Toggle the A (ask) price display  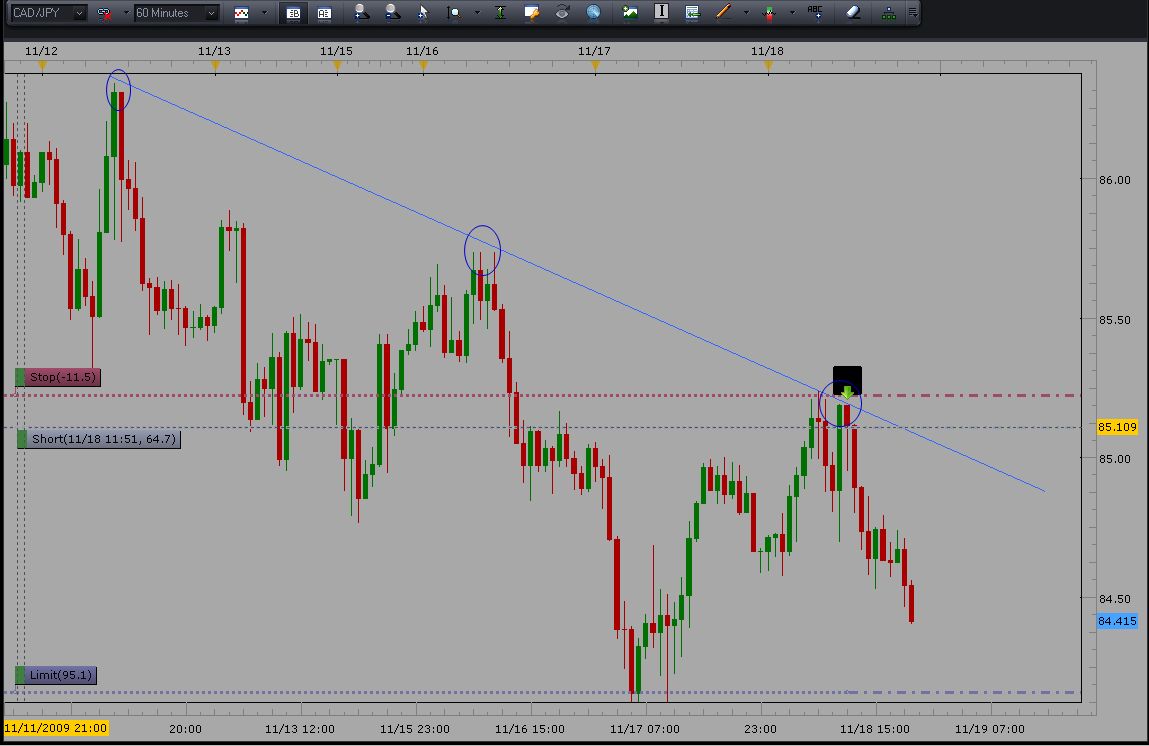click(323, 13)
